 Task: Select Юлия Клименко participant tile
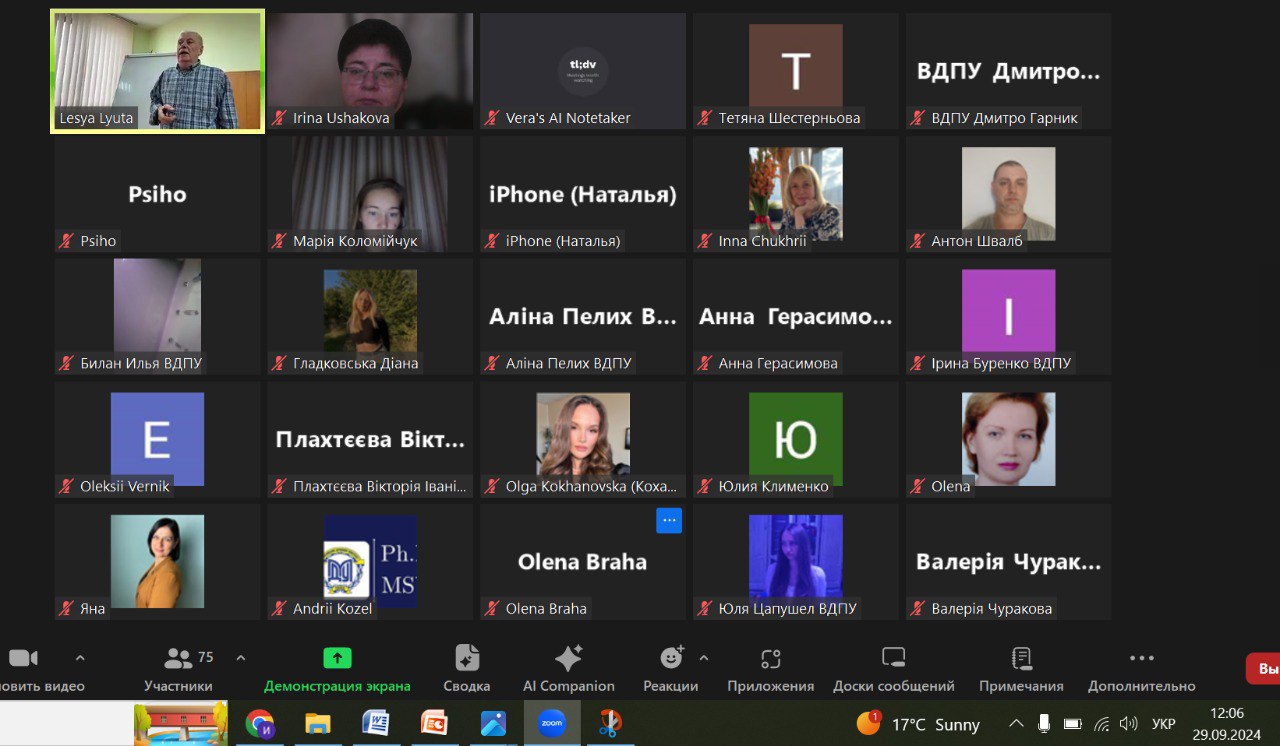[796, 439]
